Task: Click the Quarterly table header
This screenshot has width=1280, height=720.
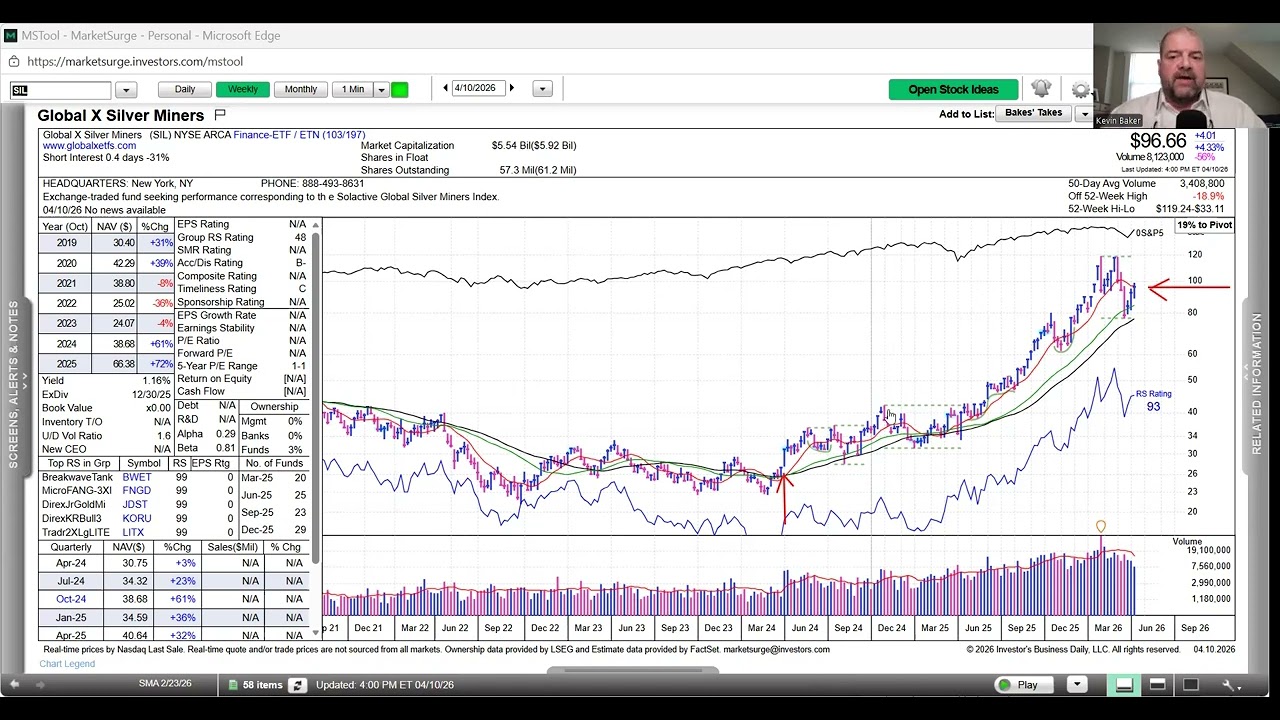Action: [71, 548]
